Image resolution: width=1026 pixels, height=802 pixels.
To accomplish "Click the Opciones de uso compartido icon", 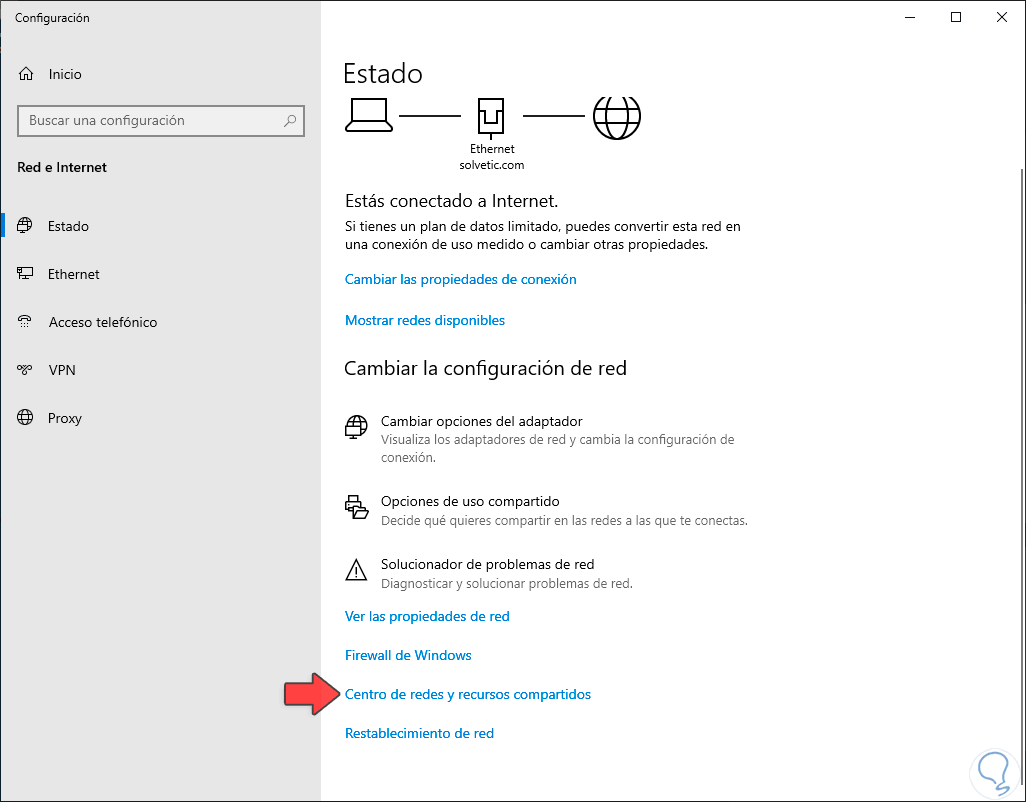I will point(357,507).
